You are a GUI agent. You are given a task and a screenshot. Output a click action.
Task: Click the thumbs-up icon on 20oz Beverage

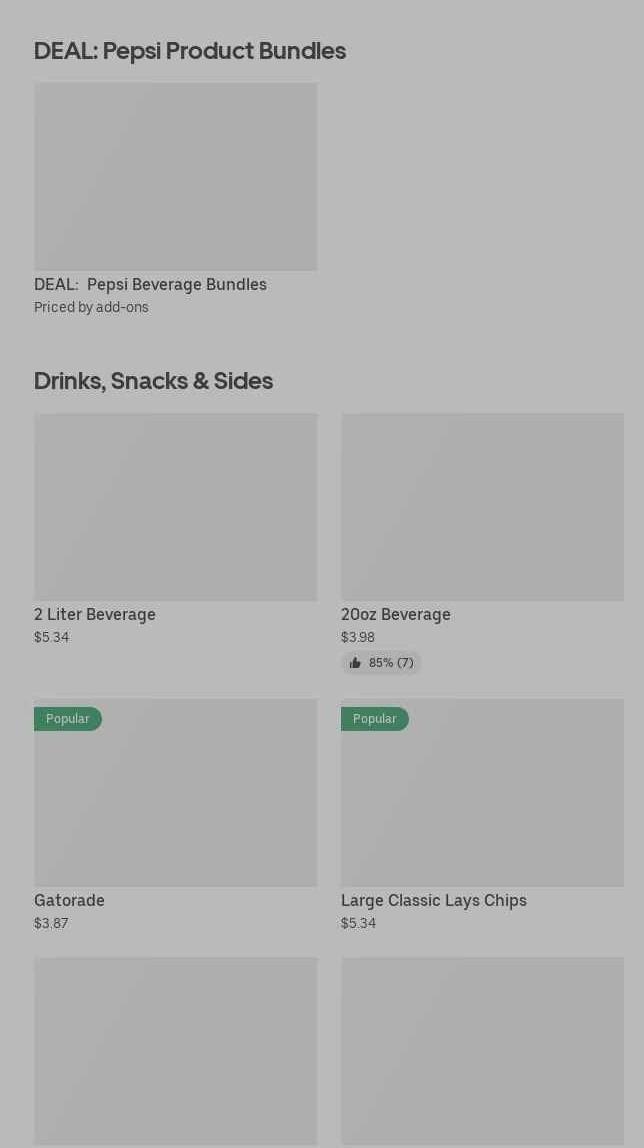coord(355,663)
